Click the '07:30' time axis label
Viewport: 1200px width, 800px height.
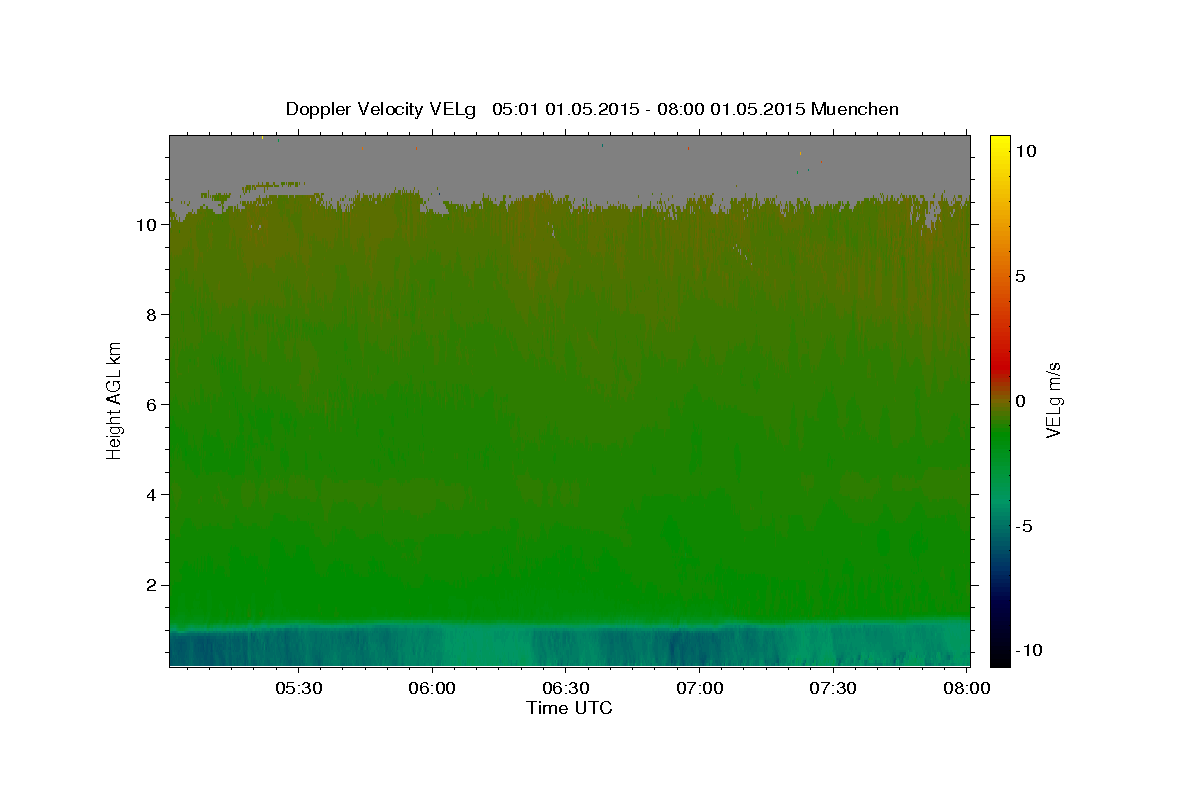(833, 688)
